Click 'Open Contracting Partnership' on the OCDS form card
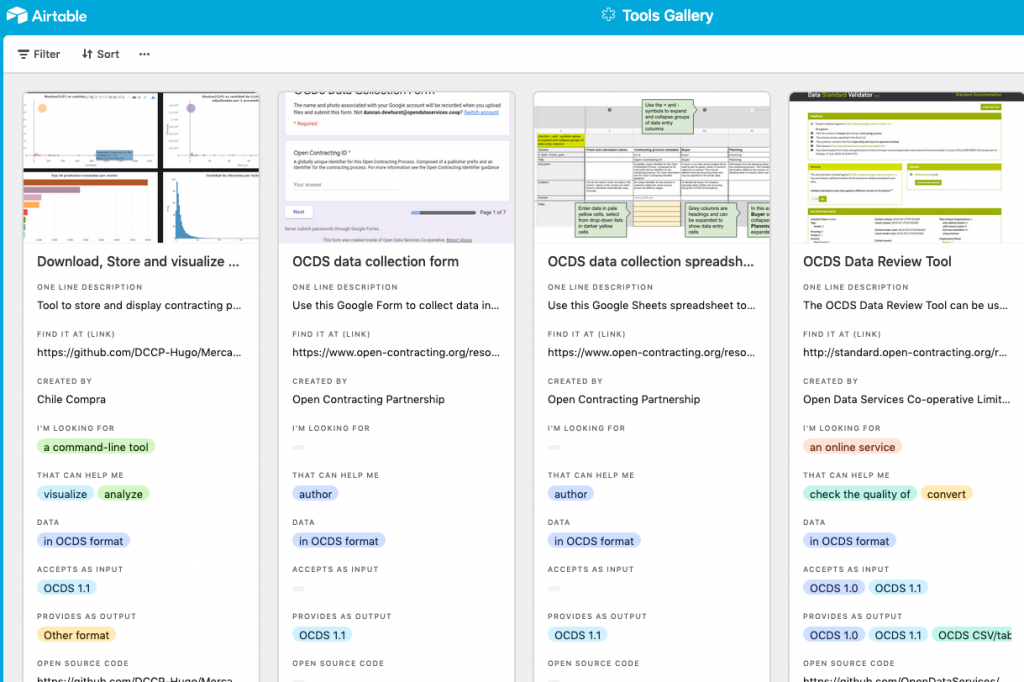The width and height of the screenshot is (1024, 682). point(368,399)
